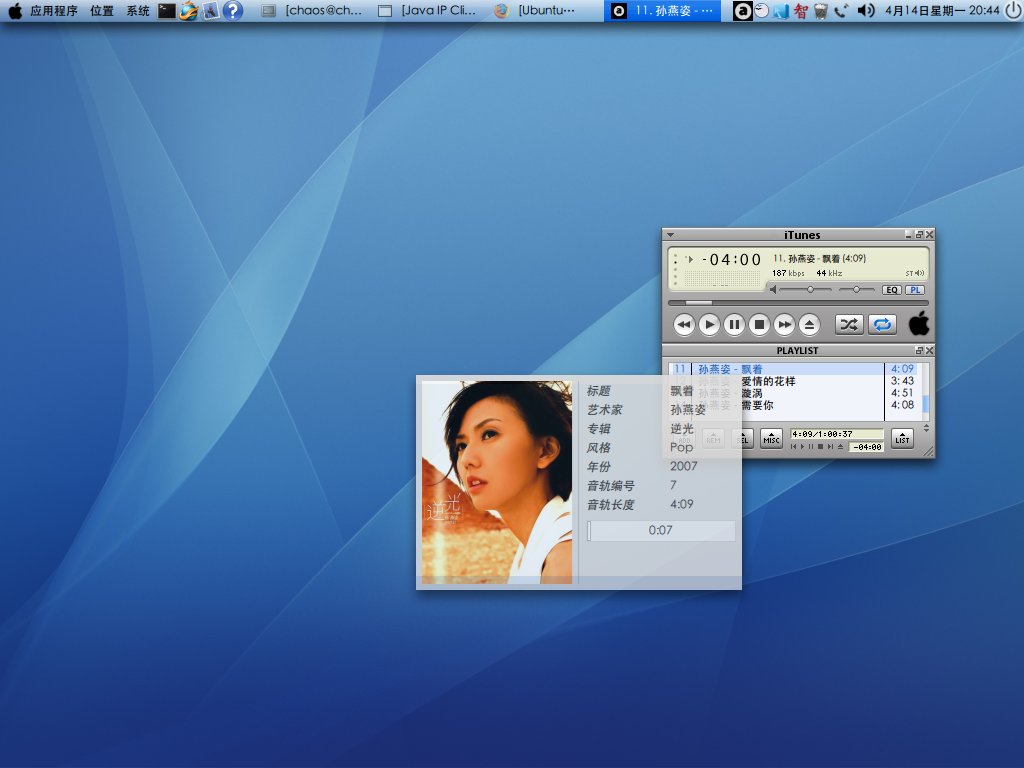The height and width of the screenshot is (768, 1024).
Task: Click the song position seek bar
Action: tap(797, 303)
